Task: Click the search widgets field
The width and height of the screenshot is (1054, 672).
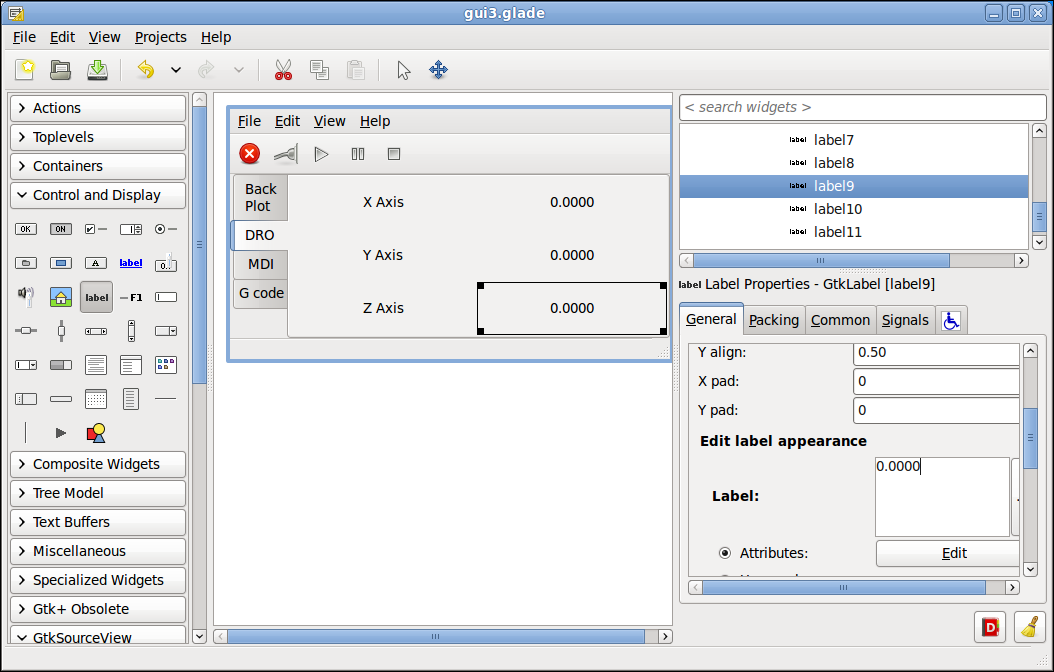Action: (862, 108)
